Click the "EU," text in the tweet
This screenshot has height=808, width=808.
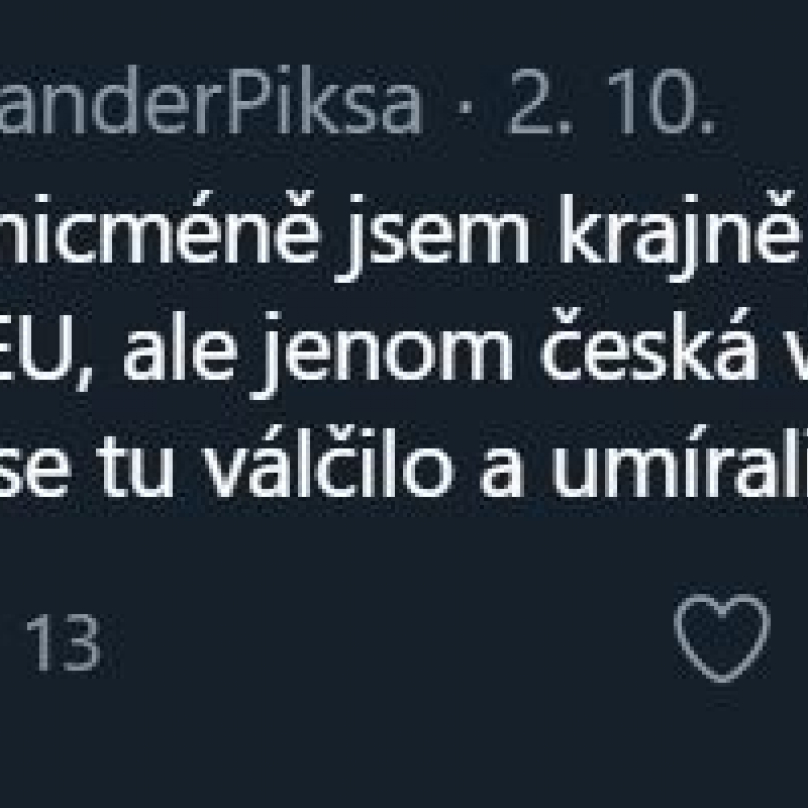(46, 352)
